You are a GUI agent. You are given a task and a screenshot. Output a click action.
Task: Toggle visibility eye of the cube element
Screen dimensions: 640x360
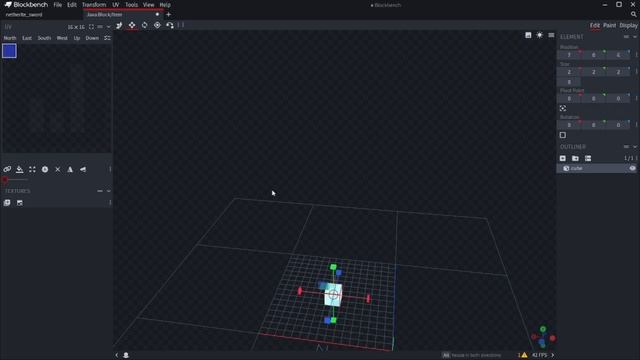point(632,168)
